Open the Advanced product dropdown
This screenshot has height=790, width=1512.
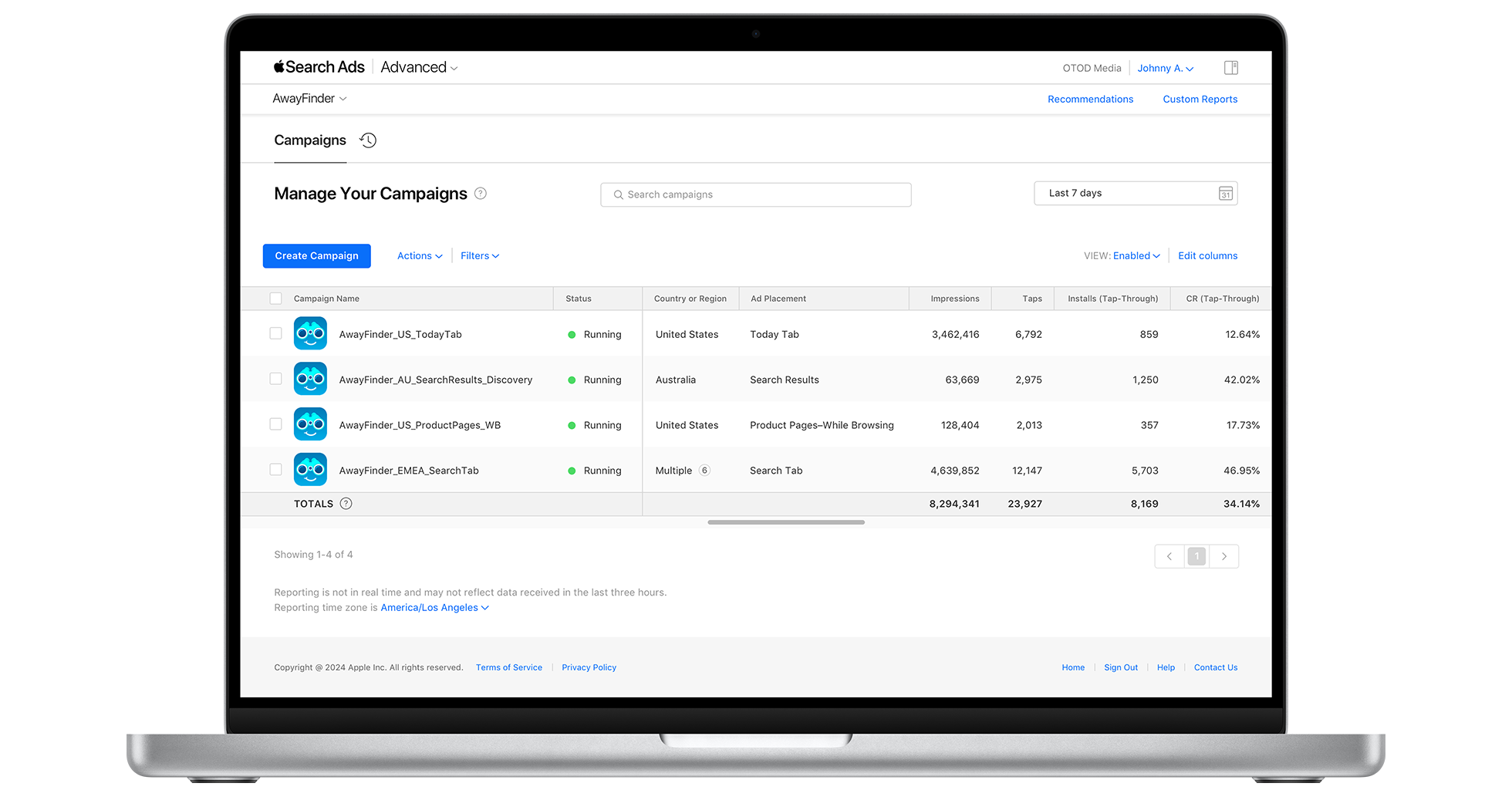[419, 68]
